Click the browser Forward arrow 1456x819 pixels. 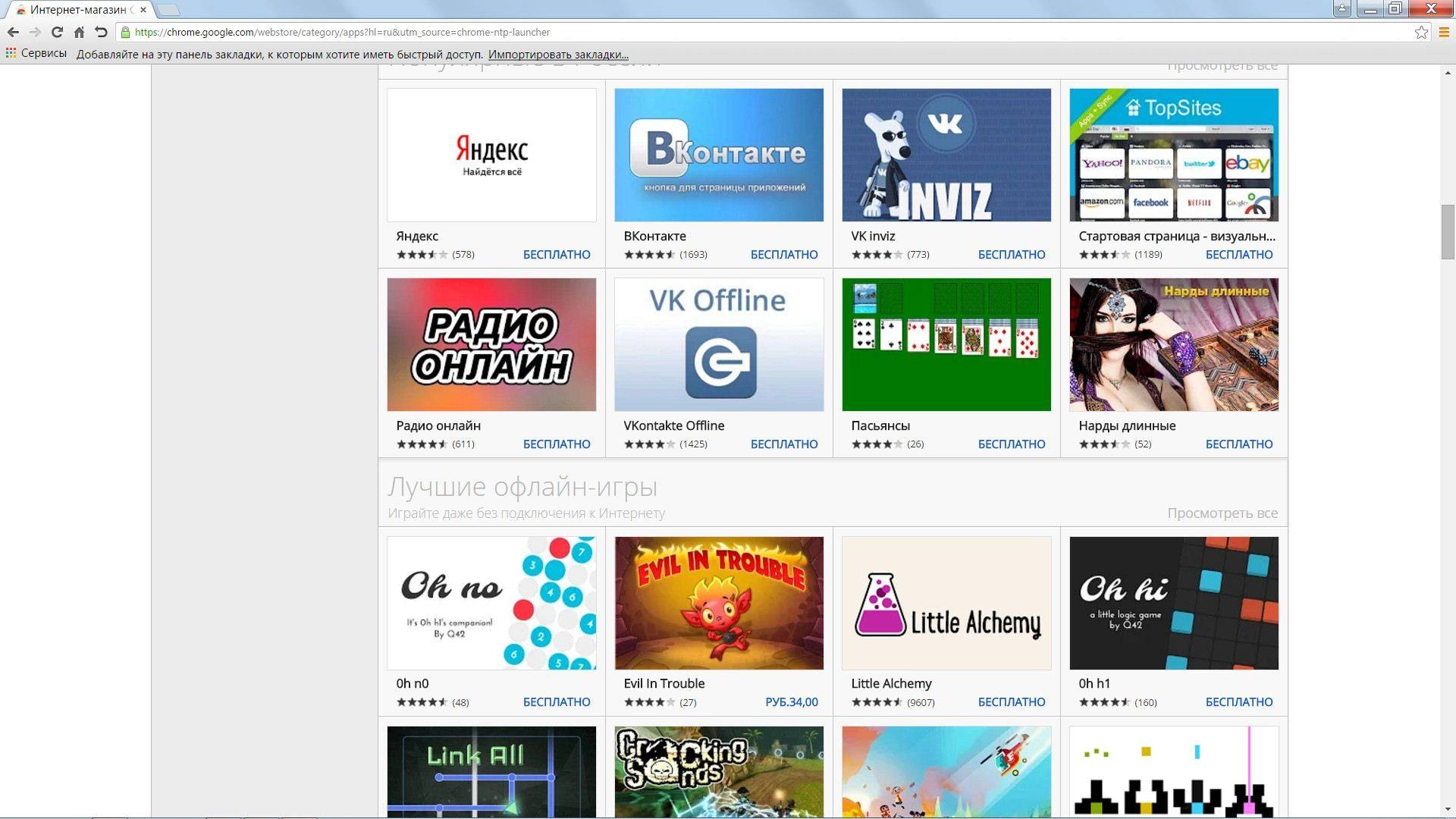tap(35, 32)
